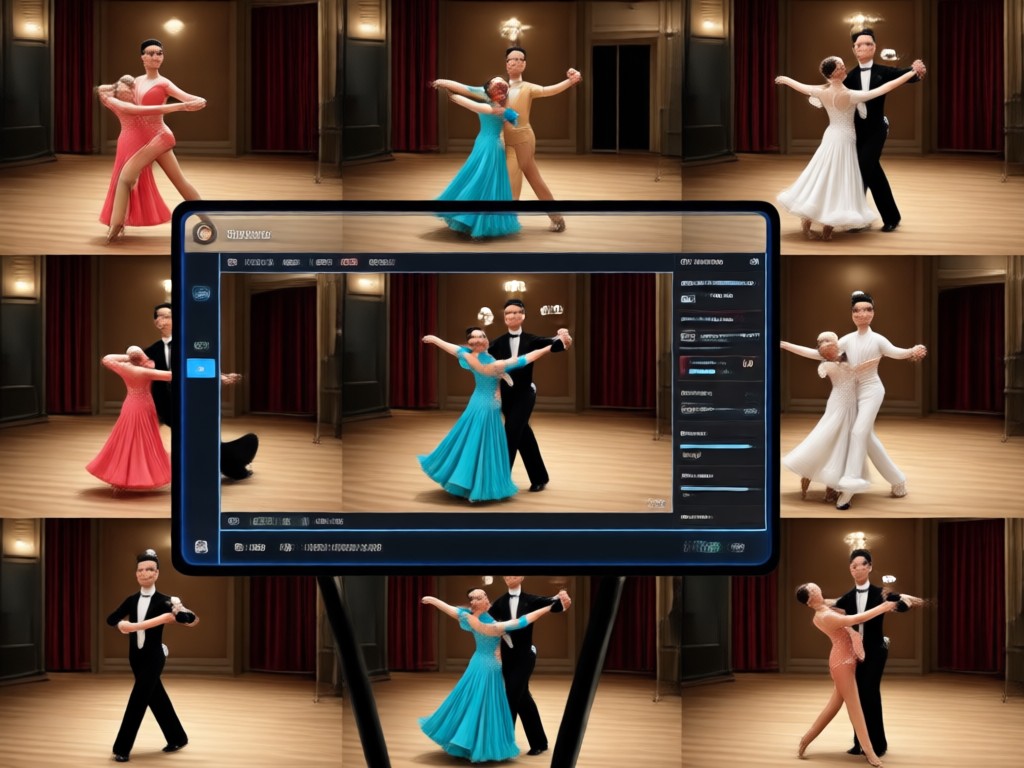
Task: Click the second small box icon in right panel
Action: point(688,337)
